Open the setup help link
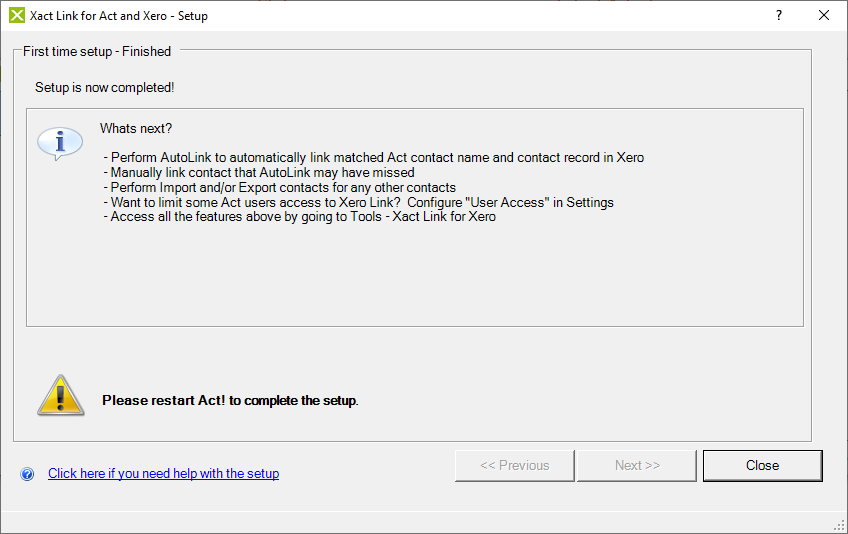Image resolution: width=848 pixels, height=534 pixels. (x=163, y=473)
